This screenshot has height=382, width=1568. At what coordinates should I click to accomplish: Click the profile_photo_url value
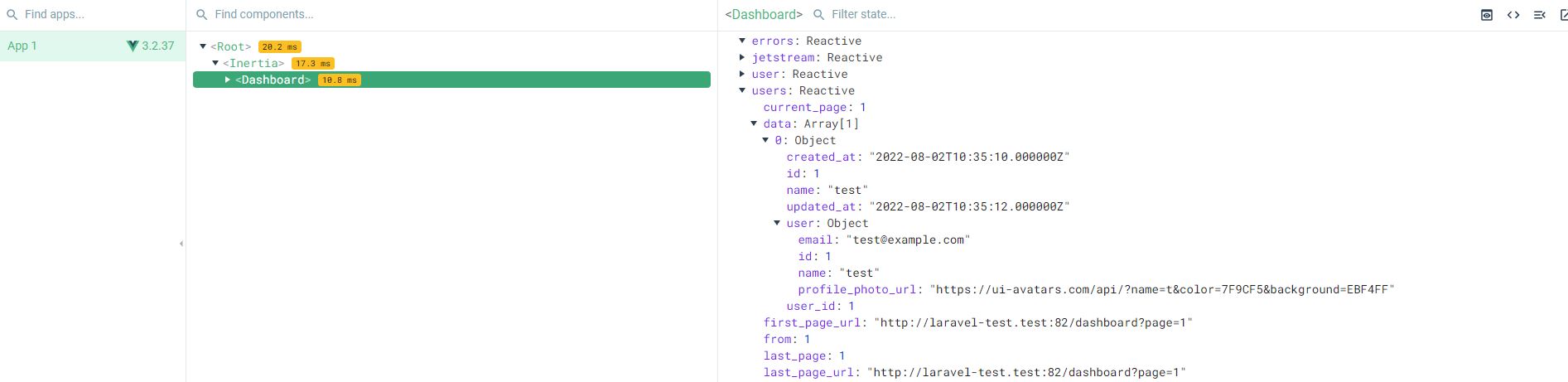point(1162,289)
